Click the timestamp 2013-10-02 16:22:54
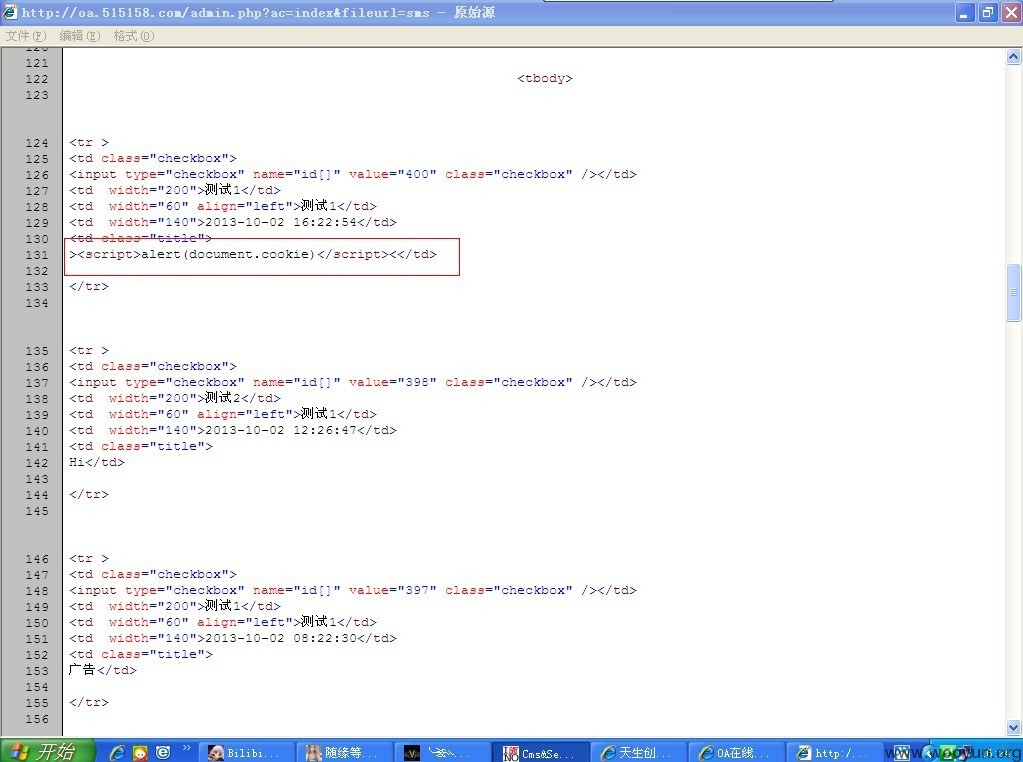1023x762 pixels. point(281,222)
